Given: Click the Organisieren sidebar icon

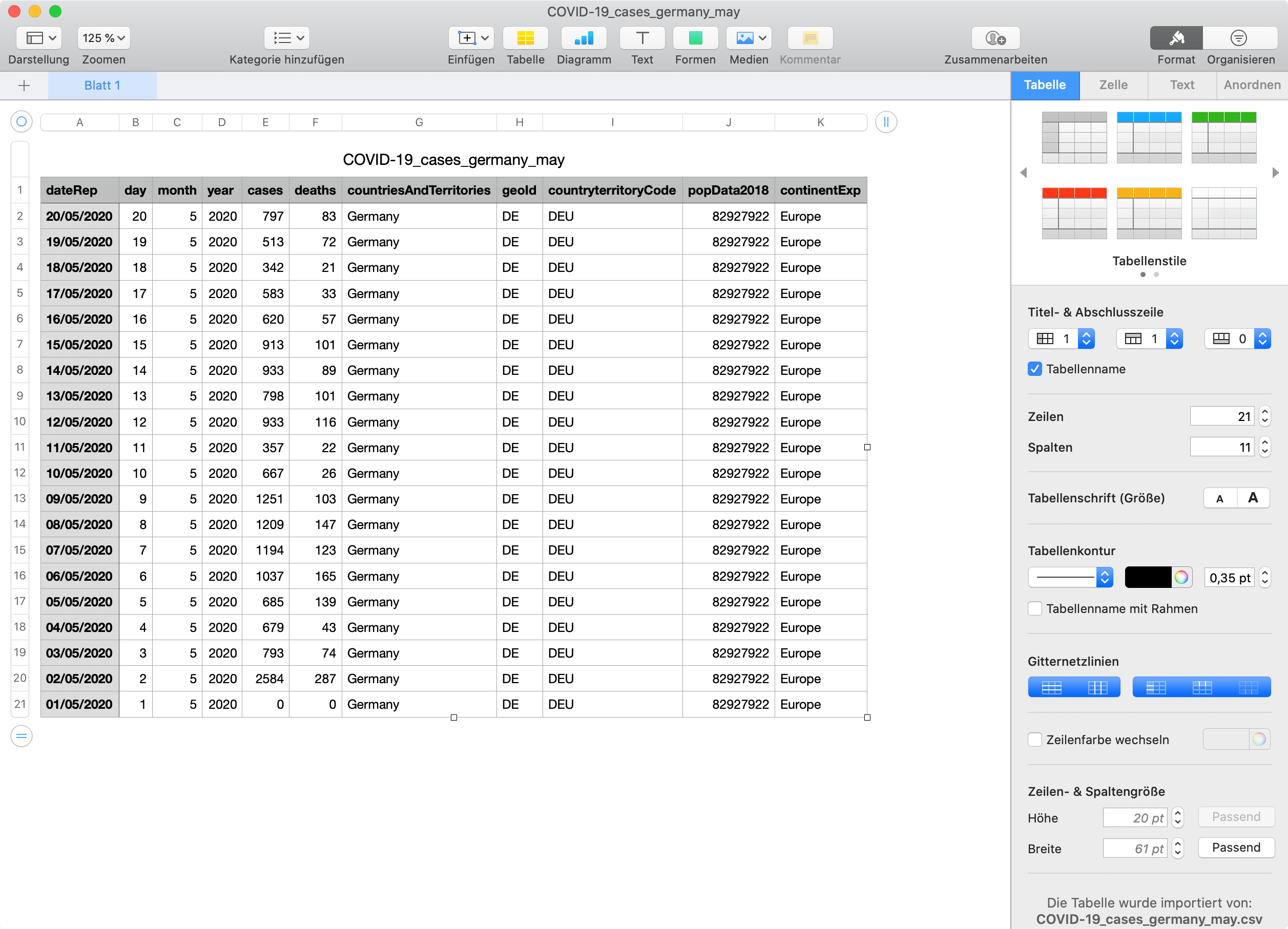Looking at the screenshot, I should pos(1238,38).
